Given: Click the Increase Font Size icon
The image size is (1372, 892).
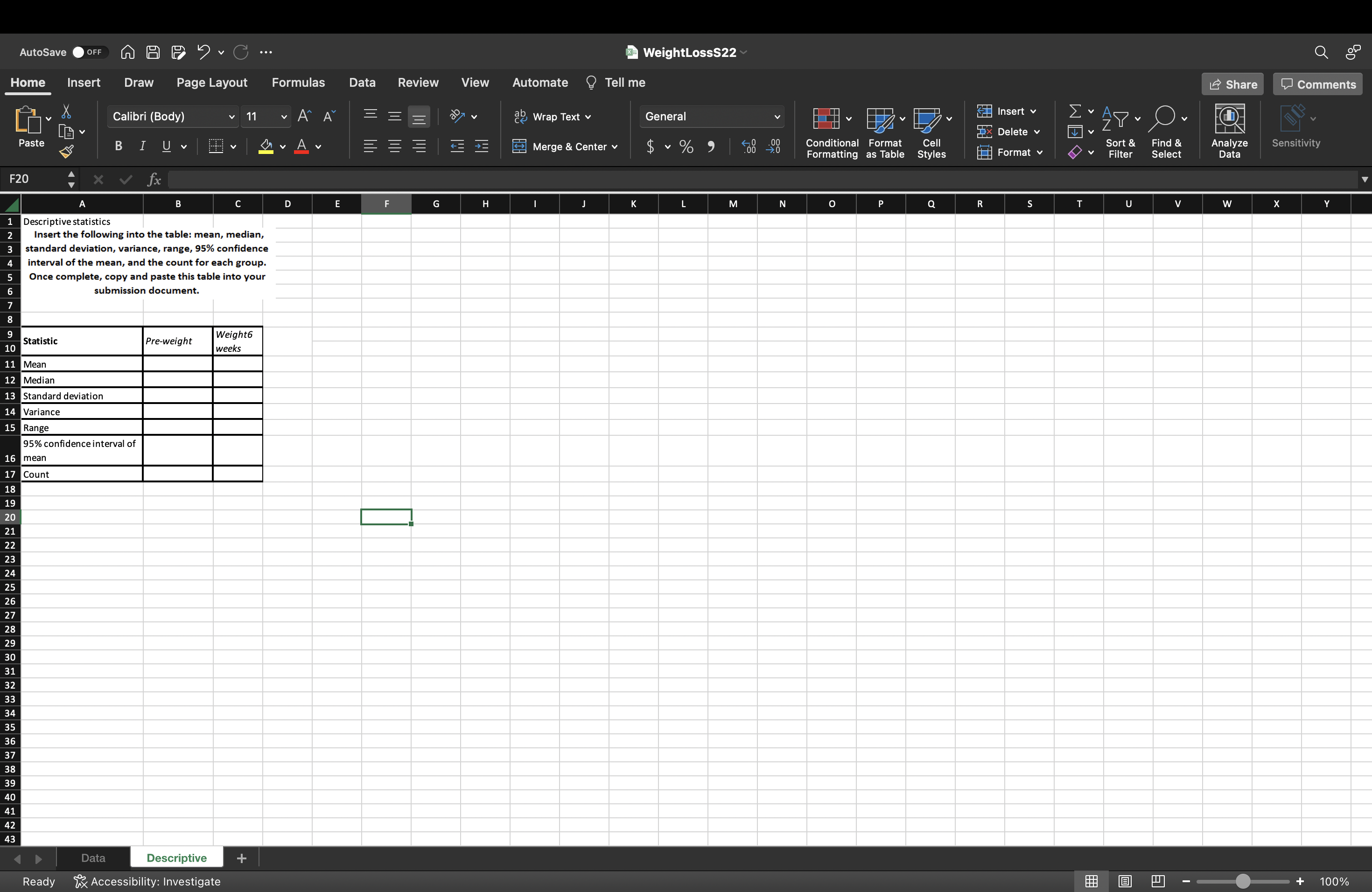Looking at the screenshot, I should pos(304,116).
